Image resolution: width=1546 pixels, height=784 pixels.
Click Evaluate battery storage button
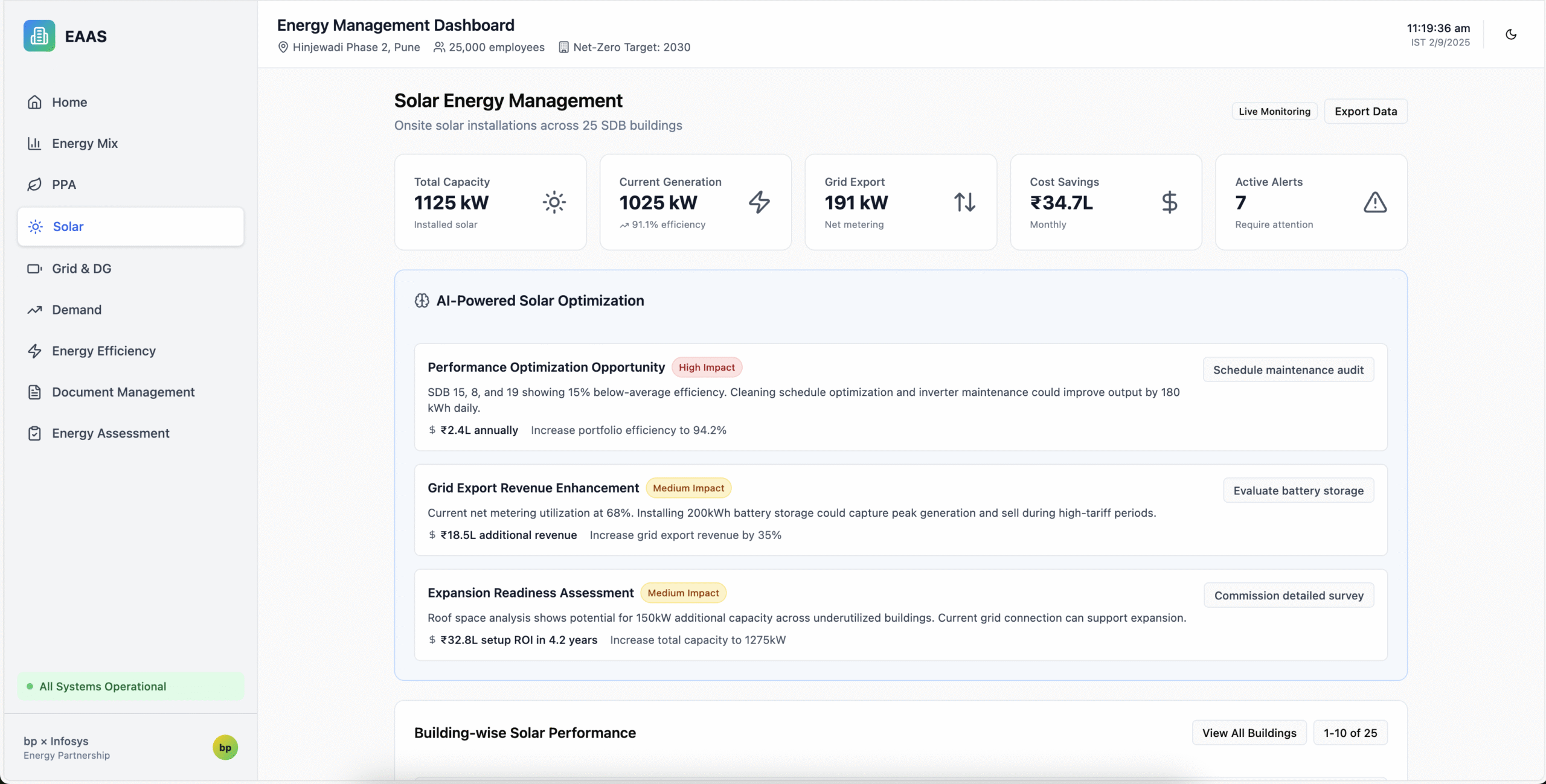click(1298, 491)
